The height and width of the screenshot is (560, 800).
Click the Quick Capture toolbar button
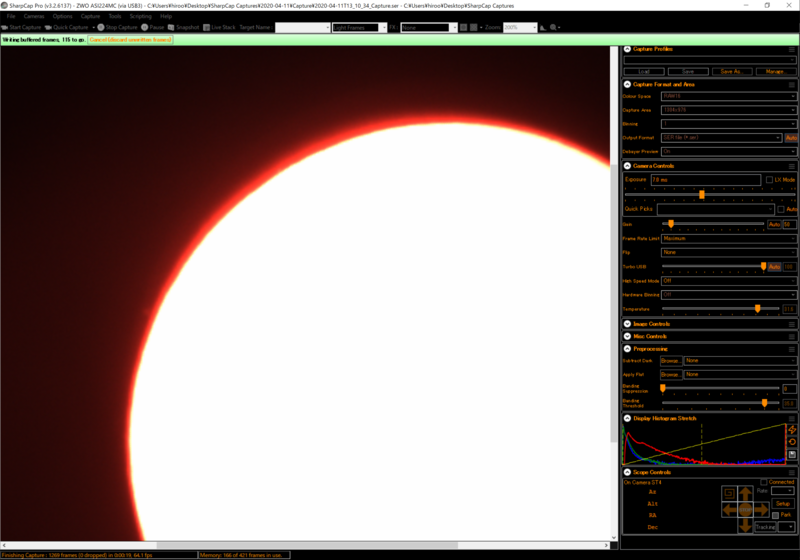coord(67,28)
